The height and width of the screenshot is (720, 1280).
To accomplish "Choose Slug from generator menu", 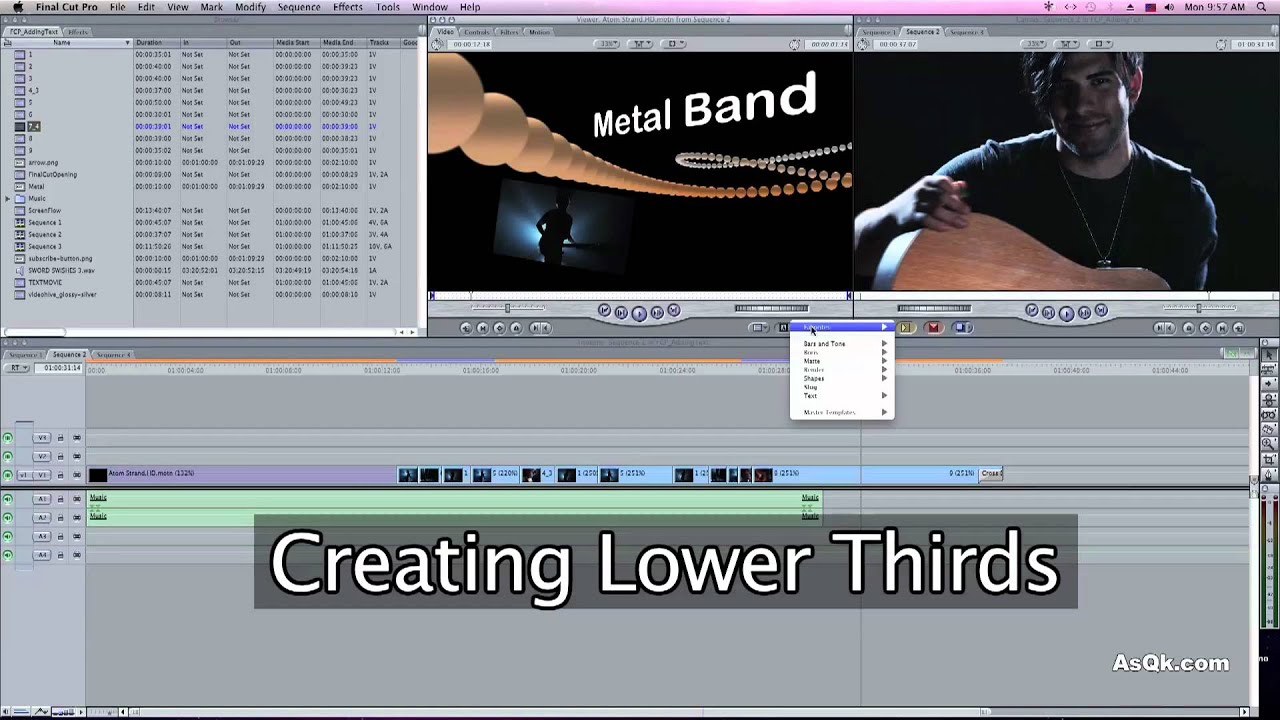I will click(841, 387).
